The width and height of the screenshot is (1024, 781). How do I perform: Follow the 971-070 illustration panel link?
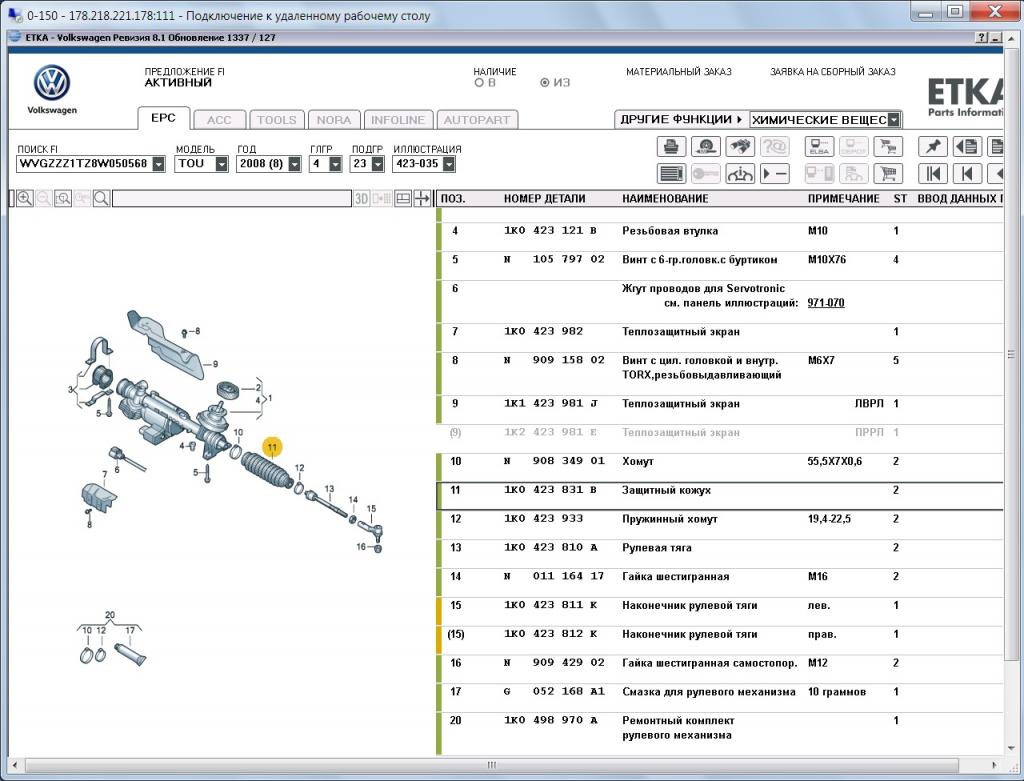pyautogui.click(x=825, y=303)
